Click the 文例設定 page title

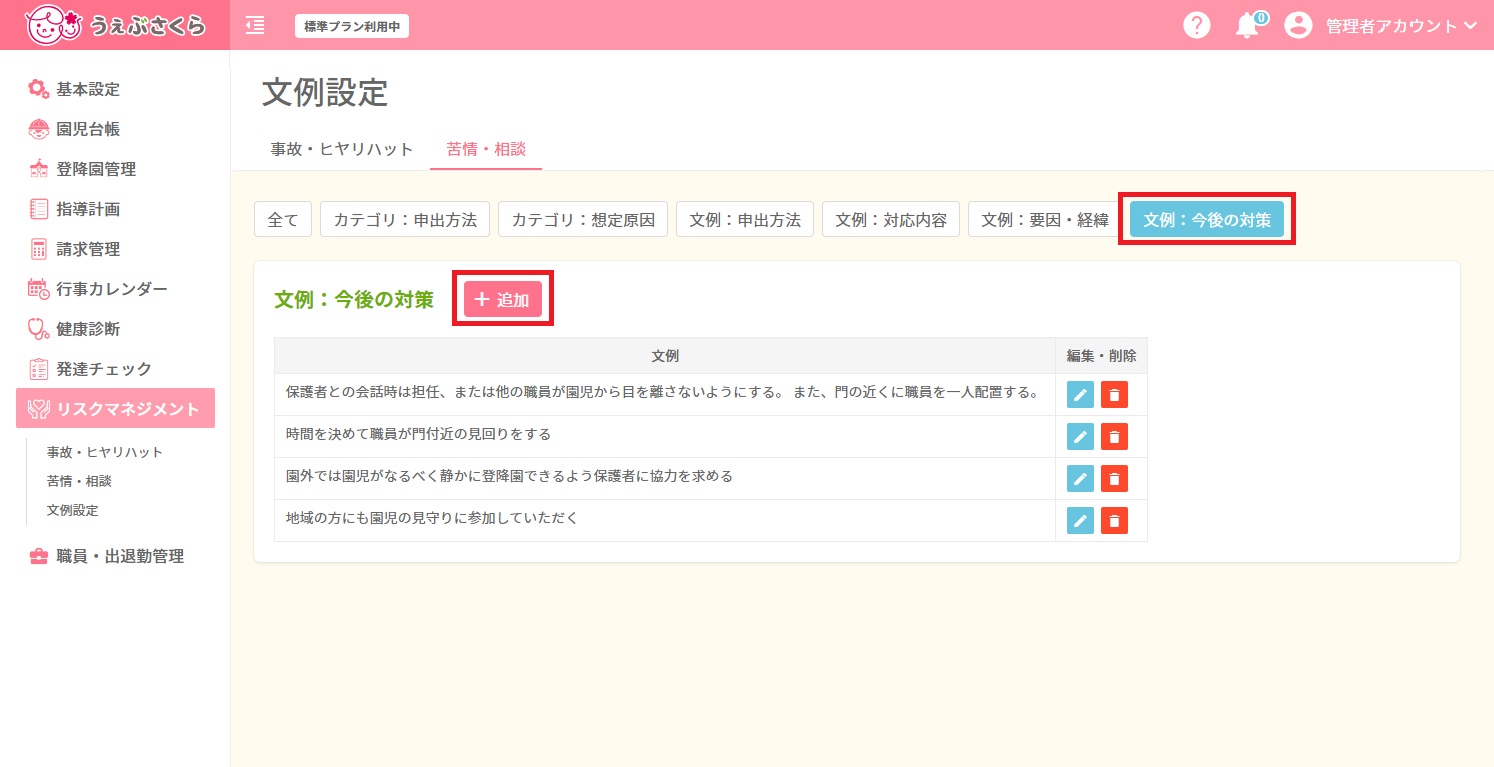click(x=325, y=92)
